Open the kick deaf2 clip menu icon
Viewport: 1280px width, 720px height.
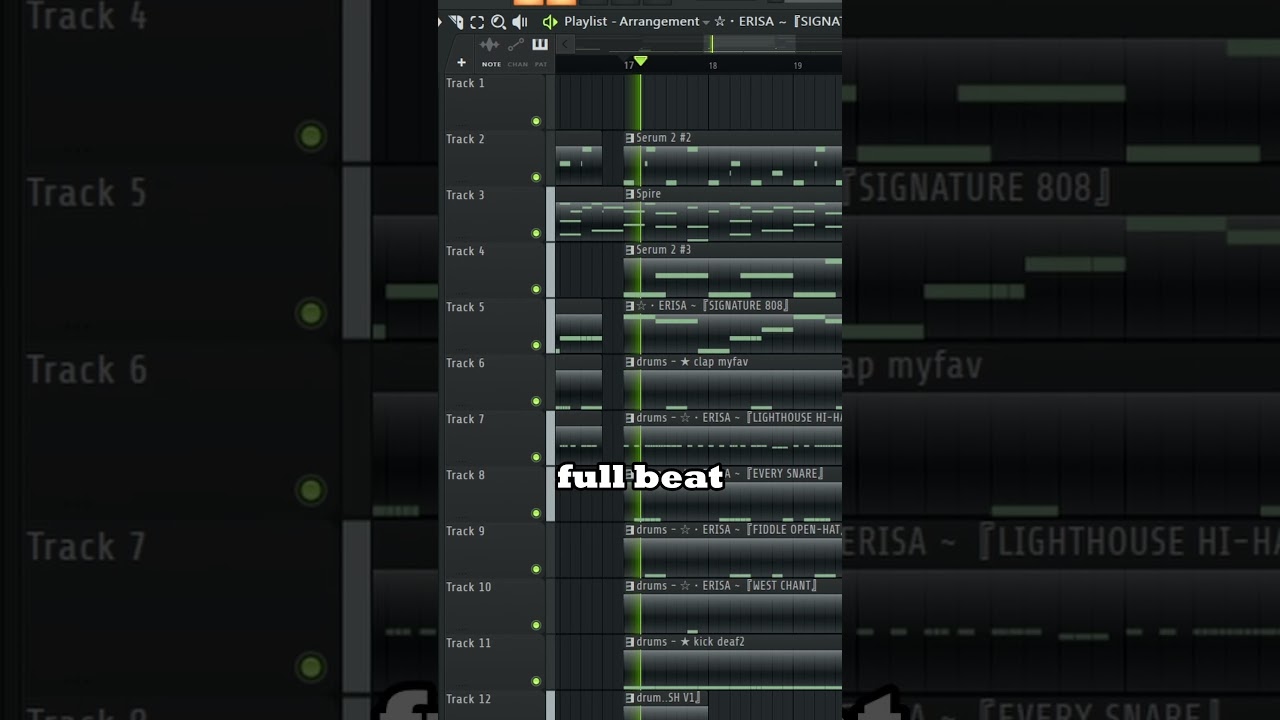coord(630,642)
